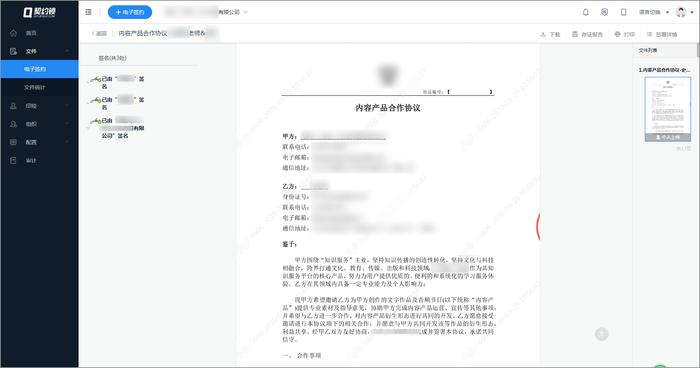This screenshot has height=368, width=700.
Task: Expand the 组织 organization sidebar section
Action: pos(39,124)
